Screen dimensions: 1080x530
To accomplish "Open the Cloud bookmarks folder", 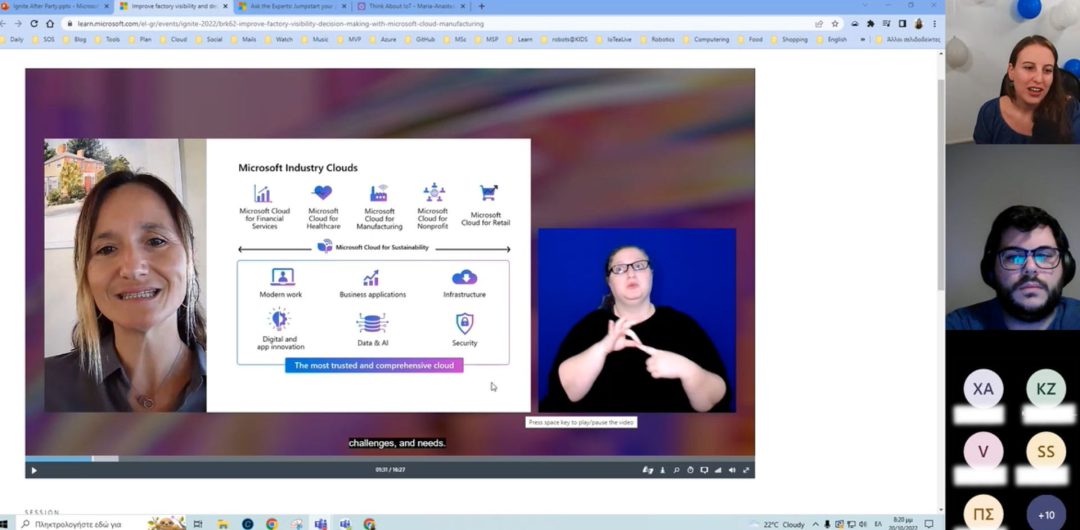I will pyautogui.click(x=174, y=39).
